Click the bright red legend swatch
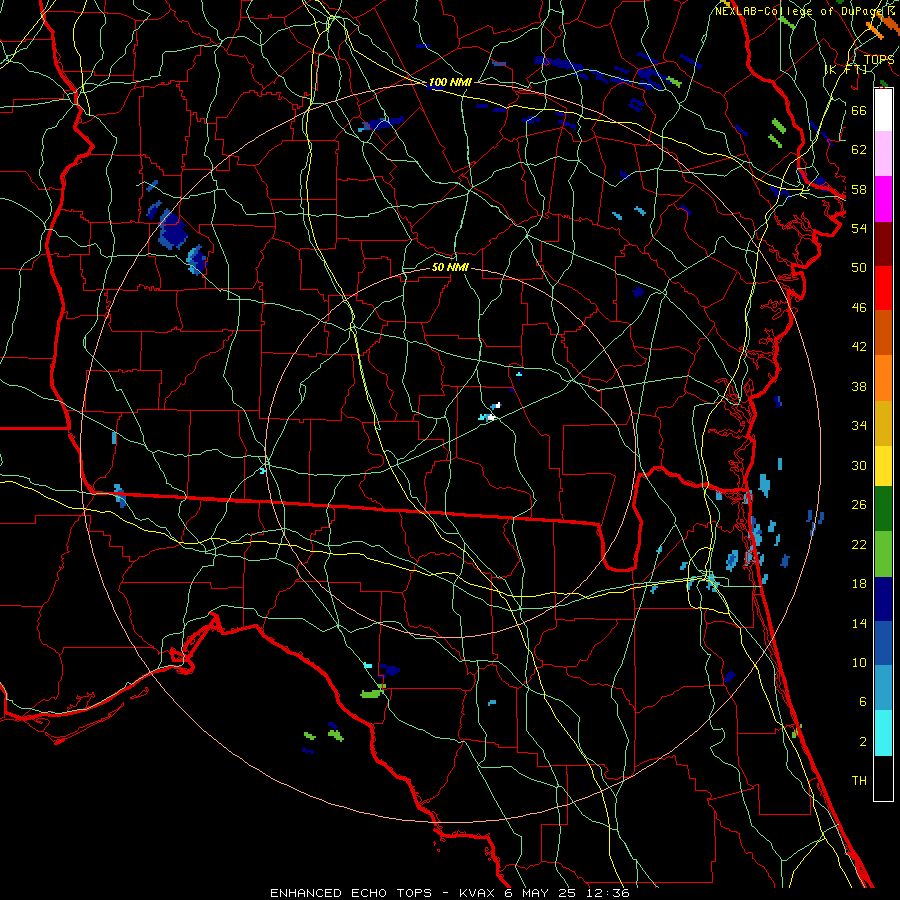The width and height of the screenshot is (900, 900). (883, 288)
